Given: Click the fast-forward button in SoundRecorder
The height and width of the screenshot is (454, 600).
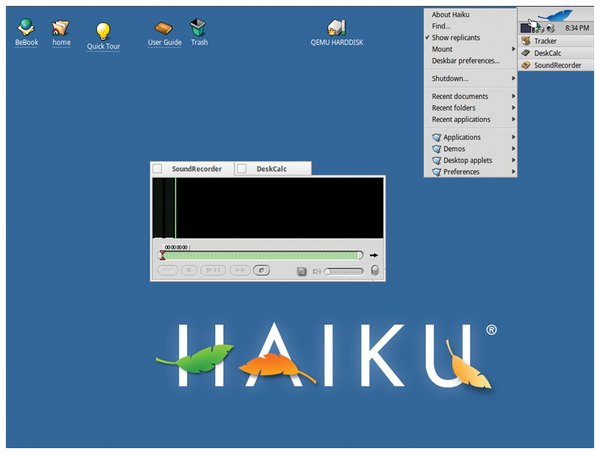Looking at the screenshot, I should point(240,270).
